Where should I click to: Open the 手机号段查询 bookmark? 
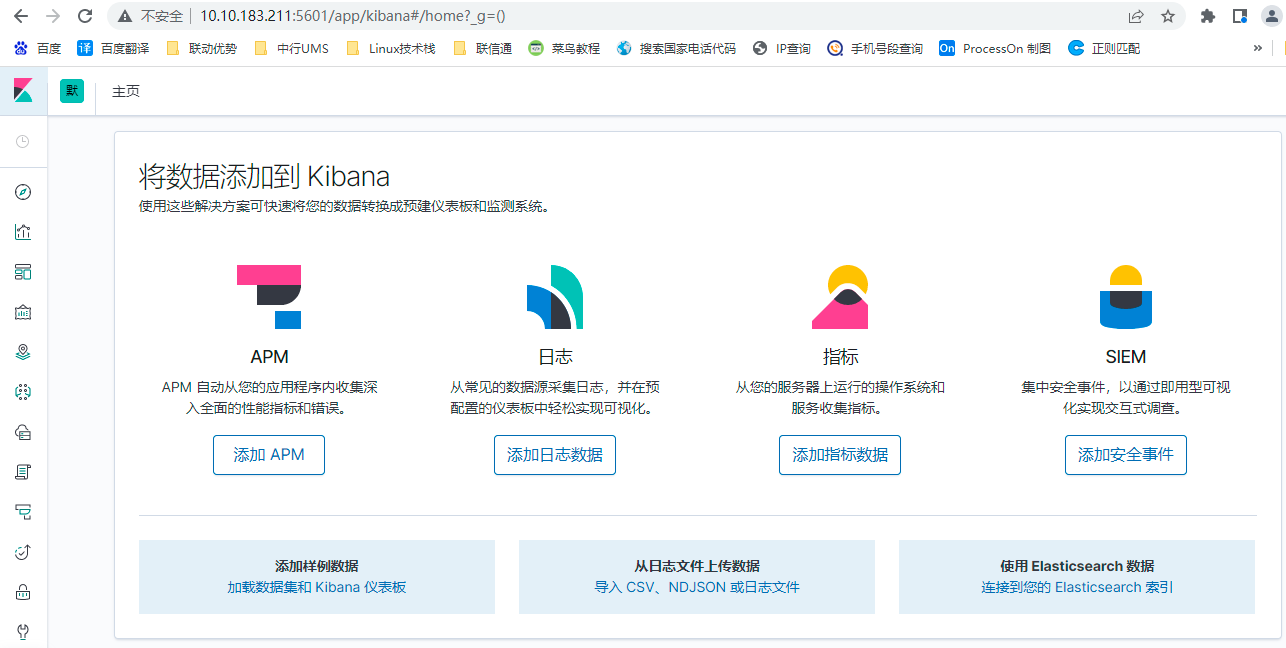click(875, 48)
